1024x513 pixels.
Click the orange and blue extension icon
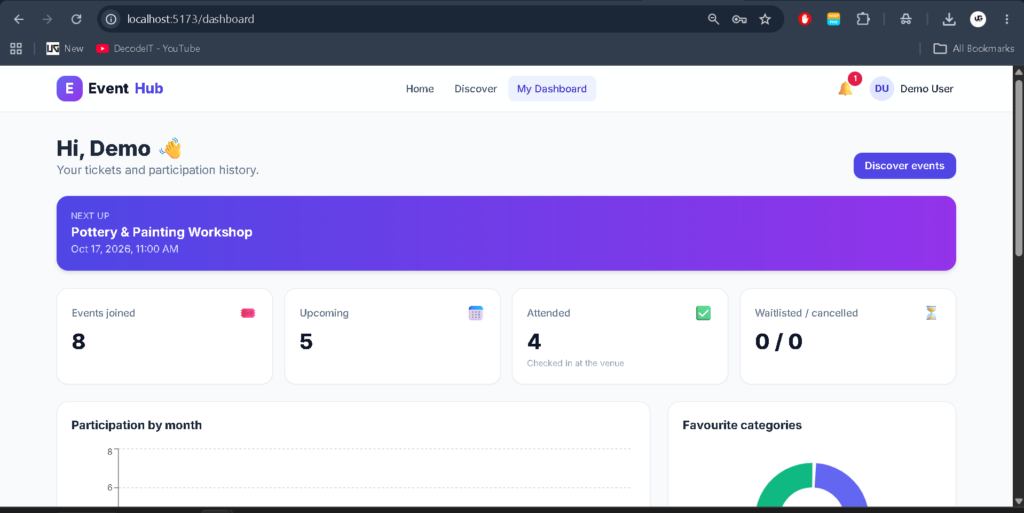833,19
